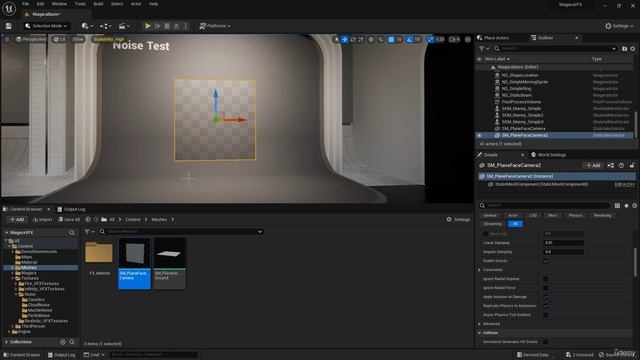Click the Import button

click(x=43, y=220)
